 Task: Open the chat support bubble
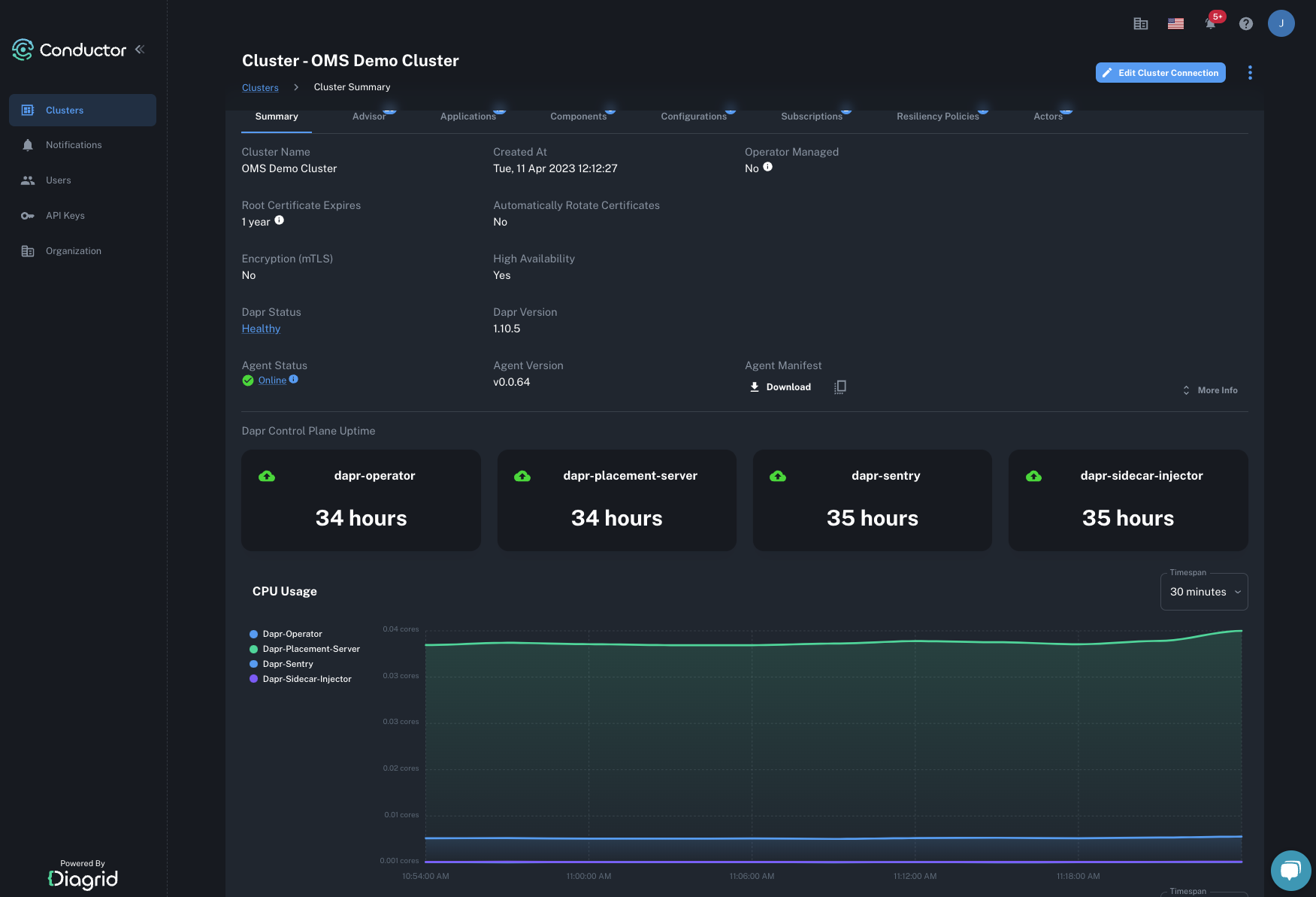[1290, 870]
